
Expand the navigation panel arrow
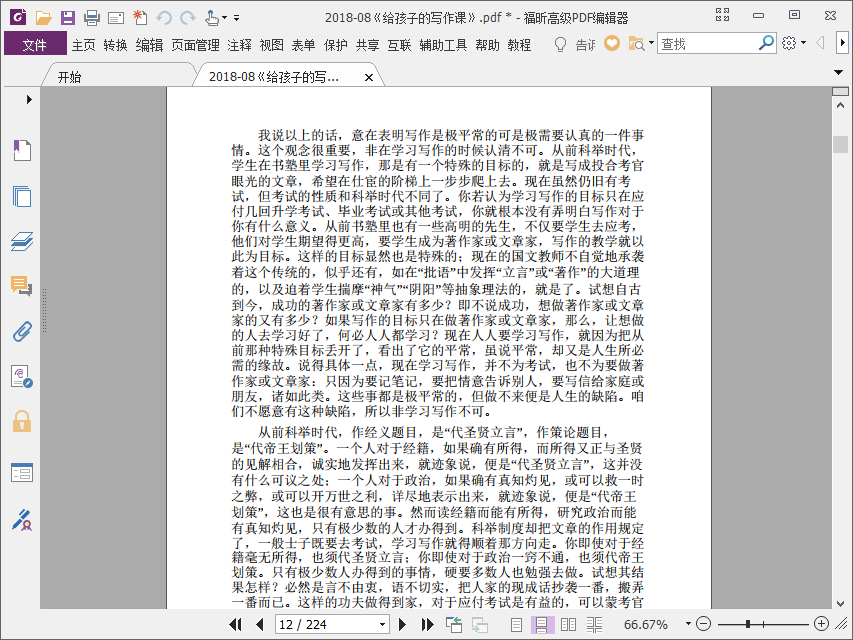point(29,100)
